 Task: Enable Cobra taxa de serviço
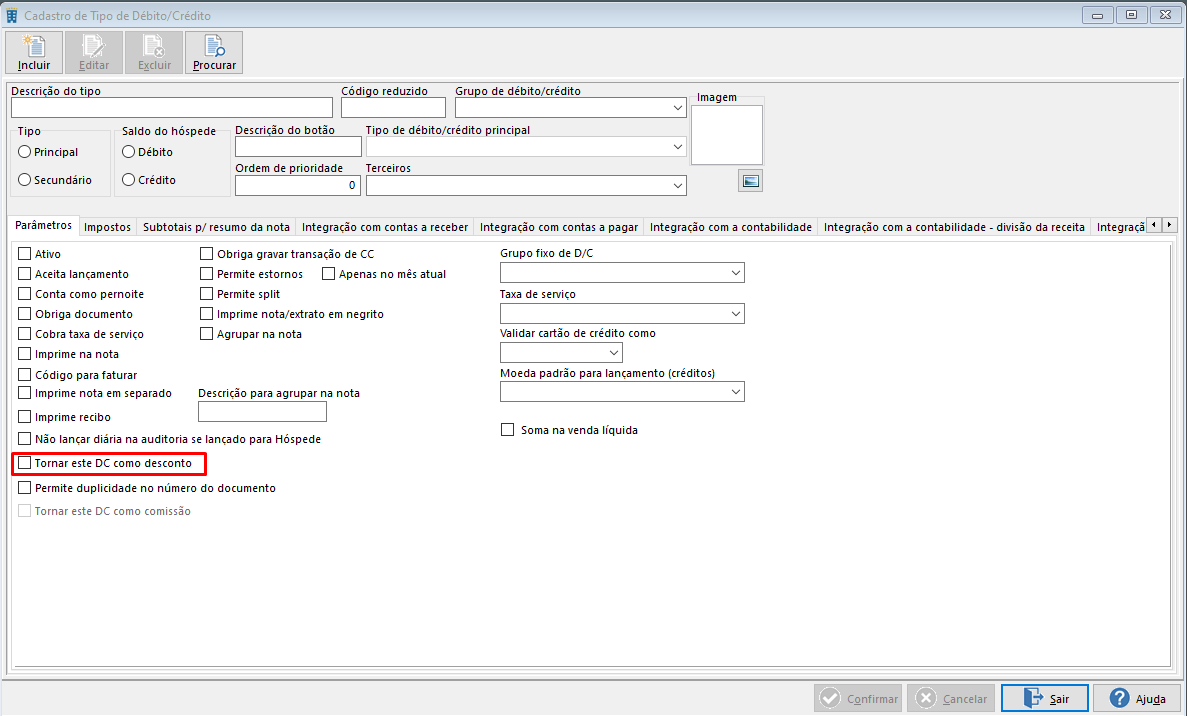coord(25,334)
